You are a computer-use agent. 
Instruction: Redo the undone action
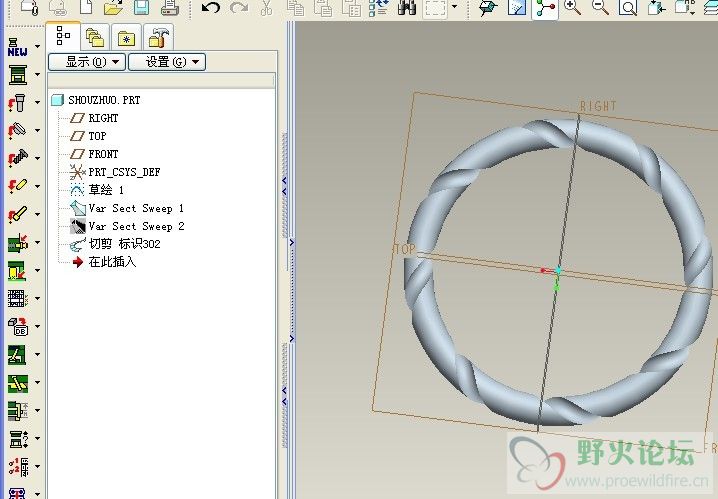tap(239, 7)
